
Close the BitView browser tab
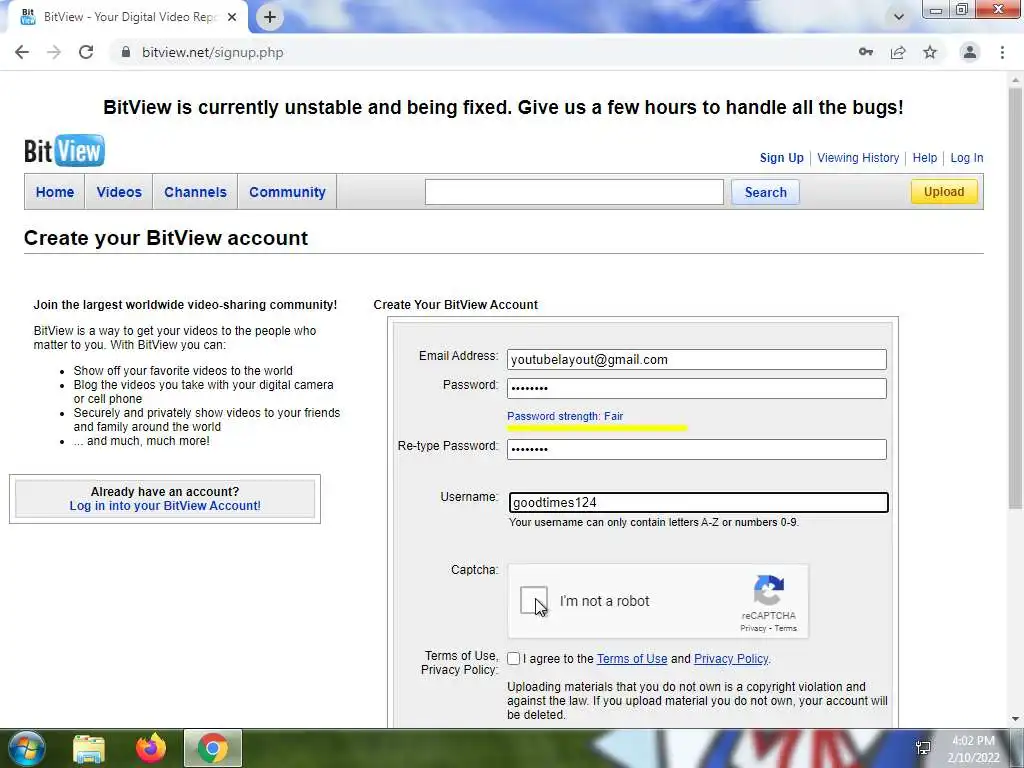point(232,17)
